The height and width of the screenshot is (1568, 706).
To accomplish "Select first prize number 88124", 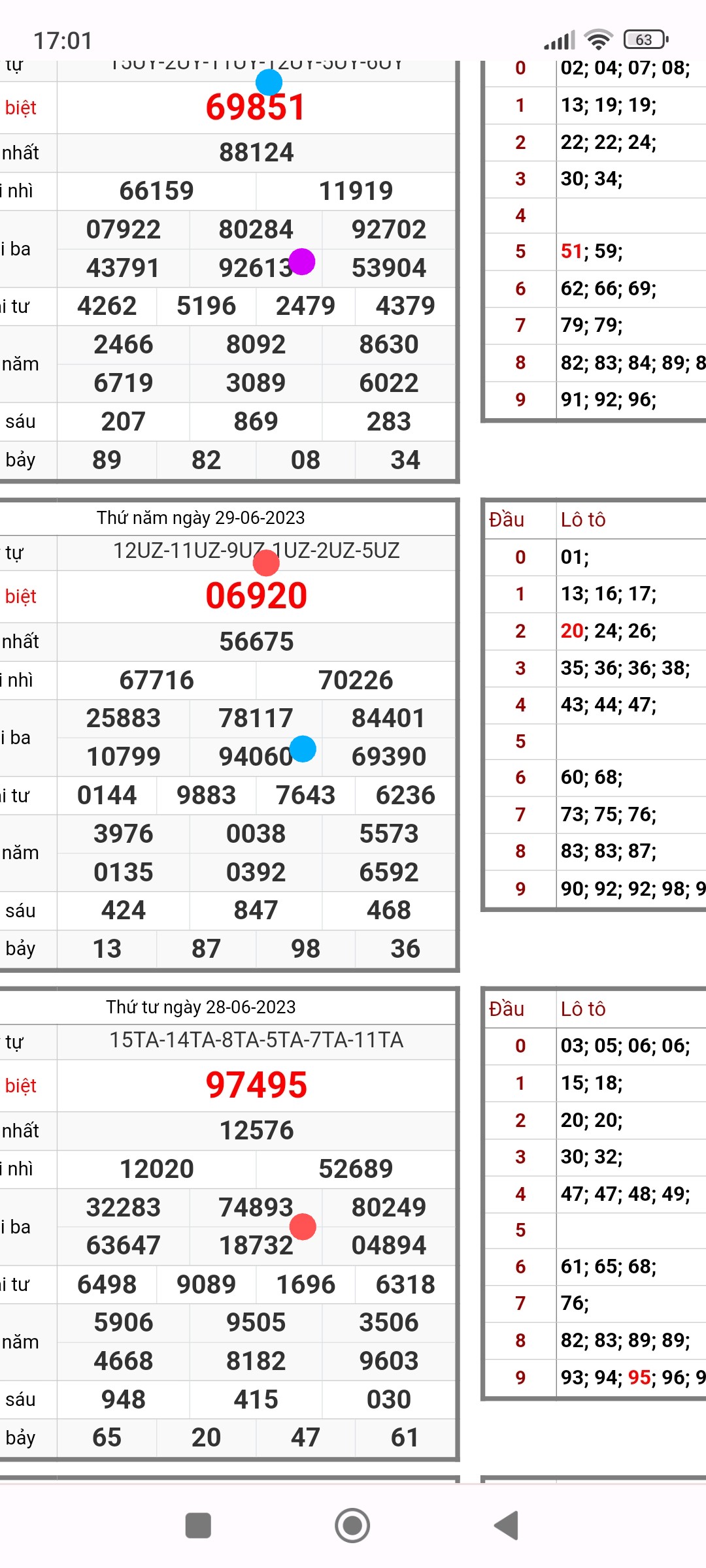I will tap(256, 153).
